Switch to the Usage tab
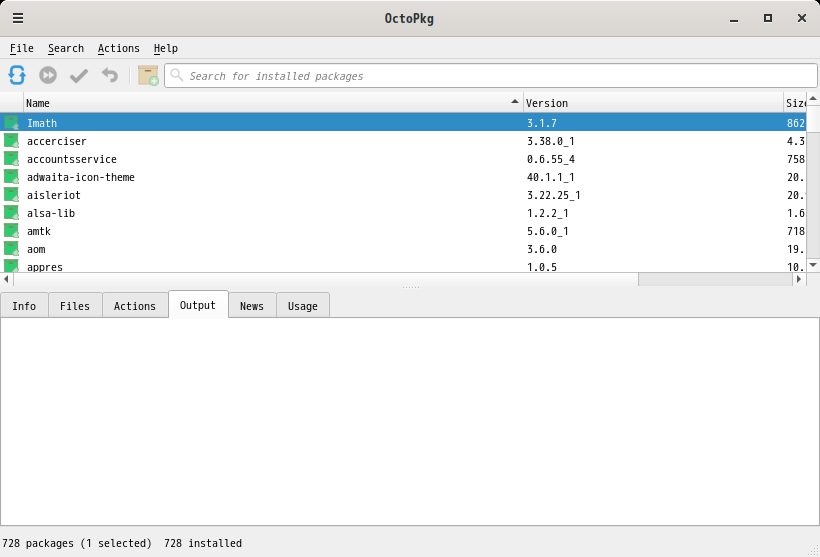This screenshot has width=820, height=557. (303, 306)
